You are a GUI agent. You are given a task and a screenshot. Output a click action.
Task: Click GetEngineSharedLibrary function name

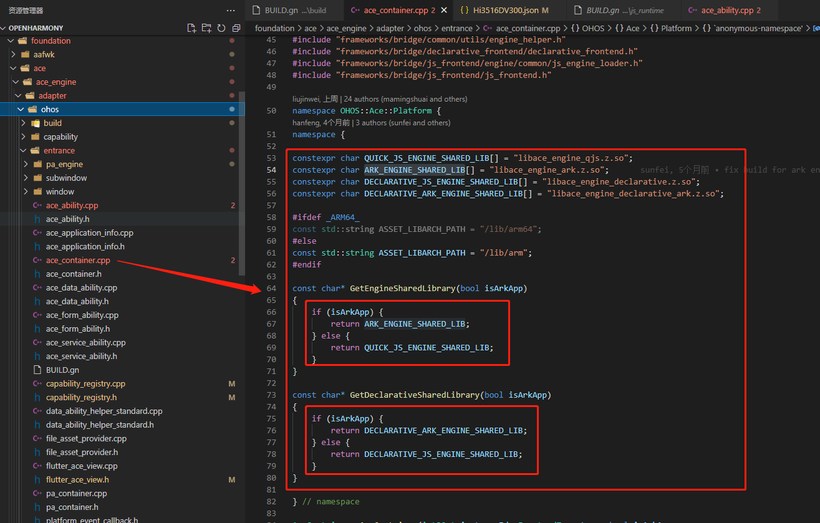point(402,288)
